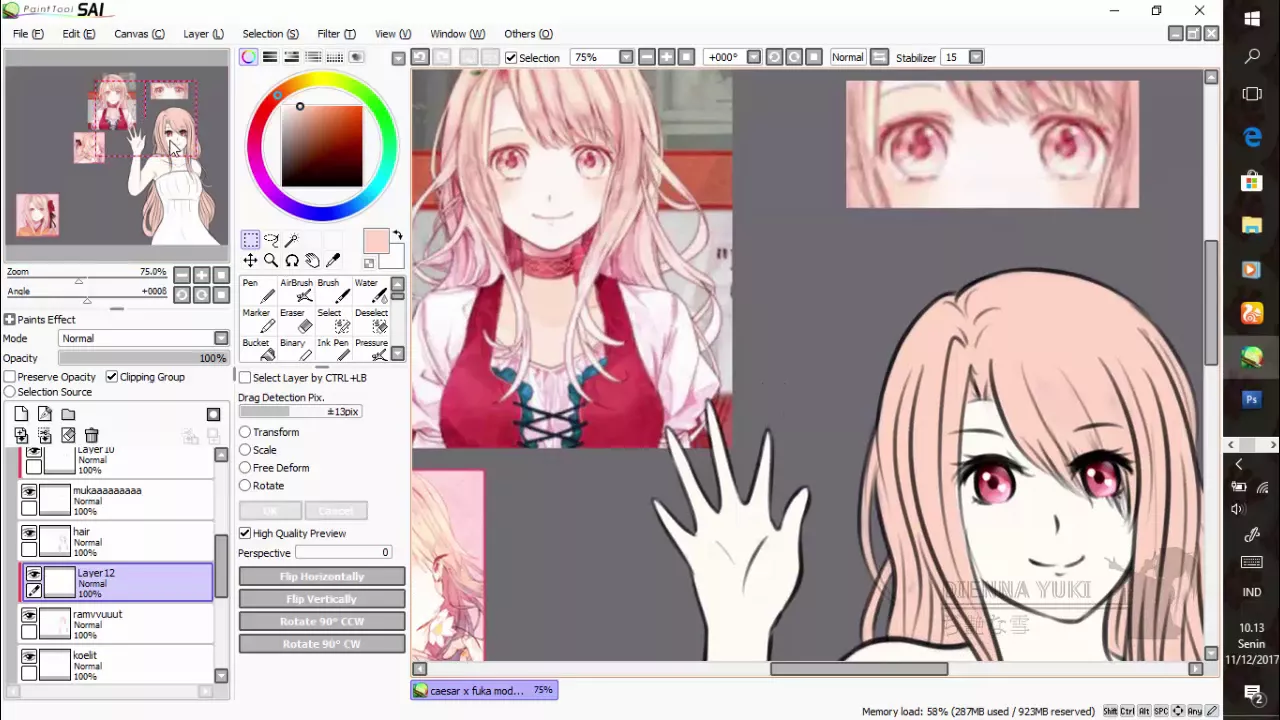The width and height of the screenshot is (1280, 720).
Task: Show the swatches grid panel
Action: (335, 57)
